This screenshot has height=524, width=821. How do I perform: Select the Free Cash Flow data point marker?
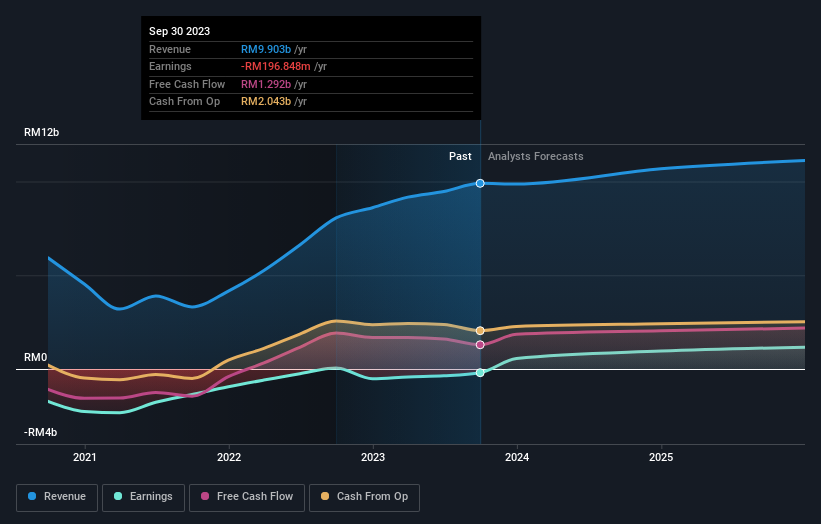coord(480,345)
